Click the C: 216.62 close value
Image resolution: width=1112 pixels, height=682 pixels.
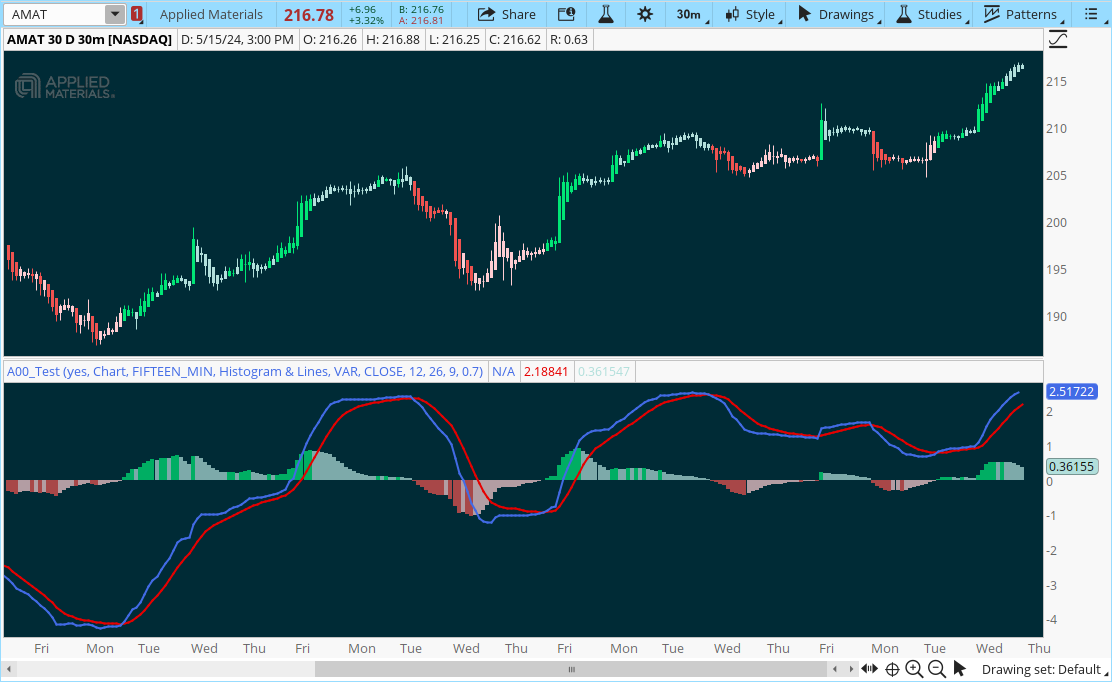[x=515, y=40]
